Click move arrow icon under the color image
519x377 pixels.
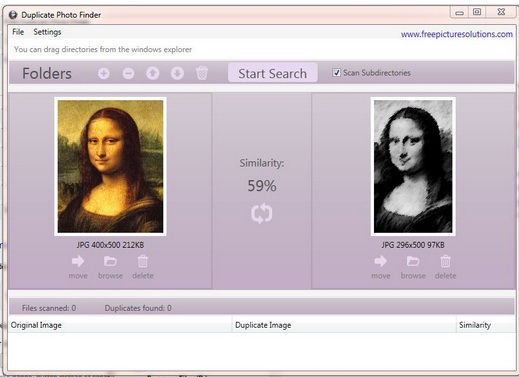78,261
